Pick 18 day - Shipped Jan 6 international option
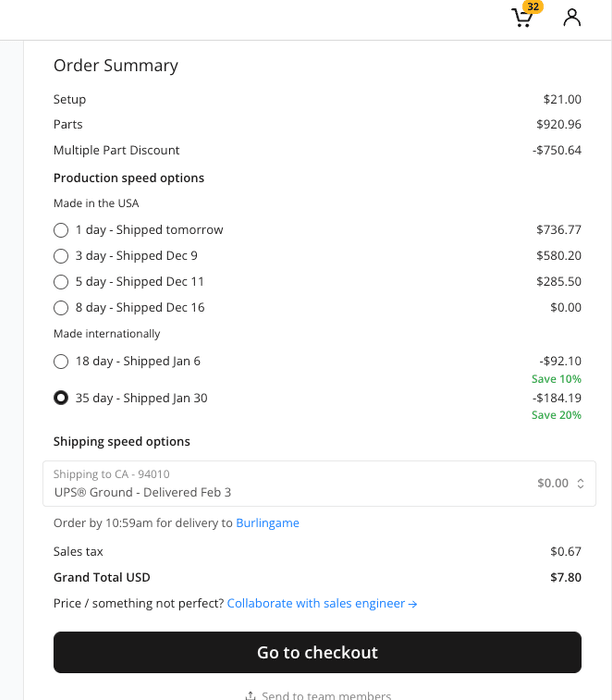This screenshot has width=612, height=700. tap(61, 361)
